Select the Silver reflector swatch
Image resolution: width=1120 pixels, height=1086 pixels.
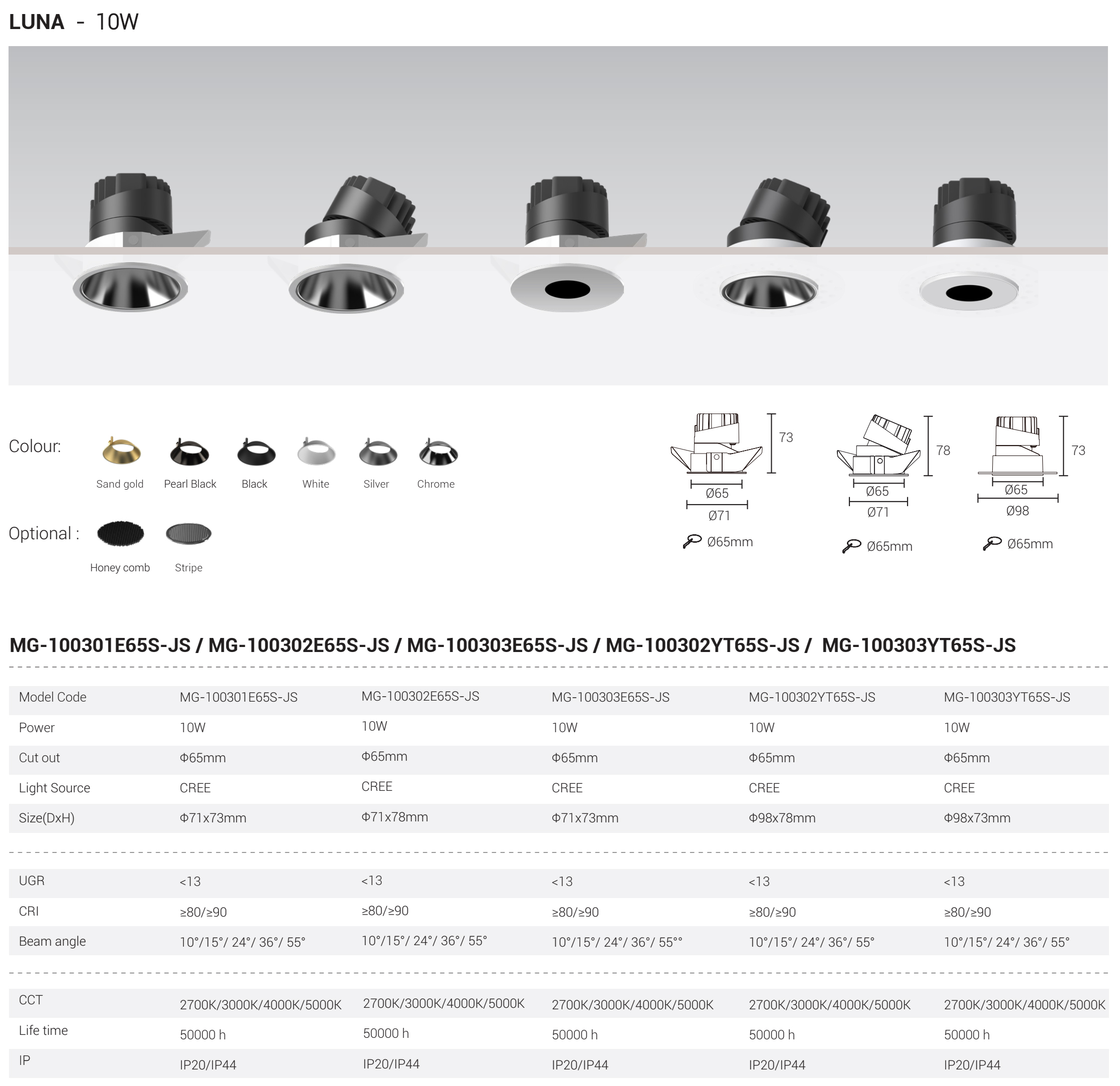click(x=378, y=453)
